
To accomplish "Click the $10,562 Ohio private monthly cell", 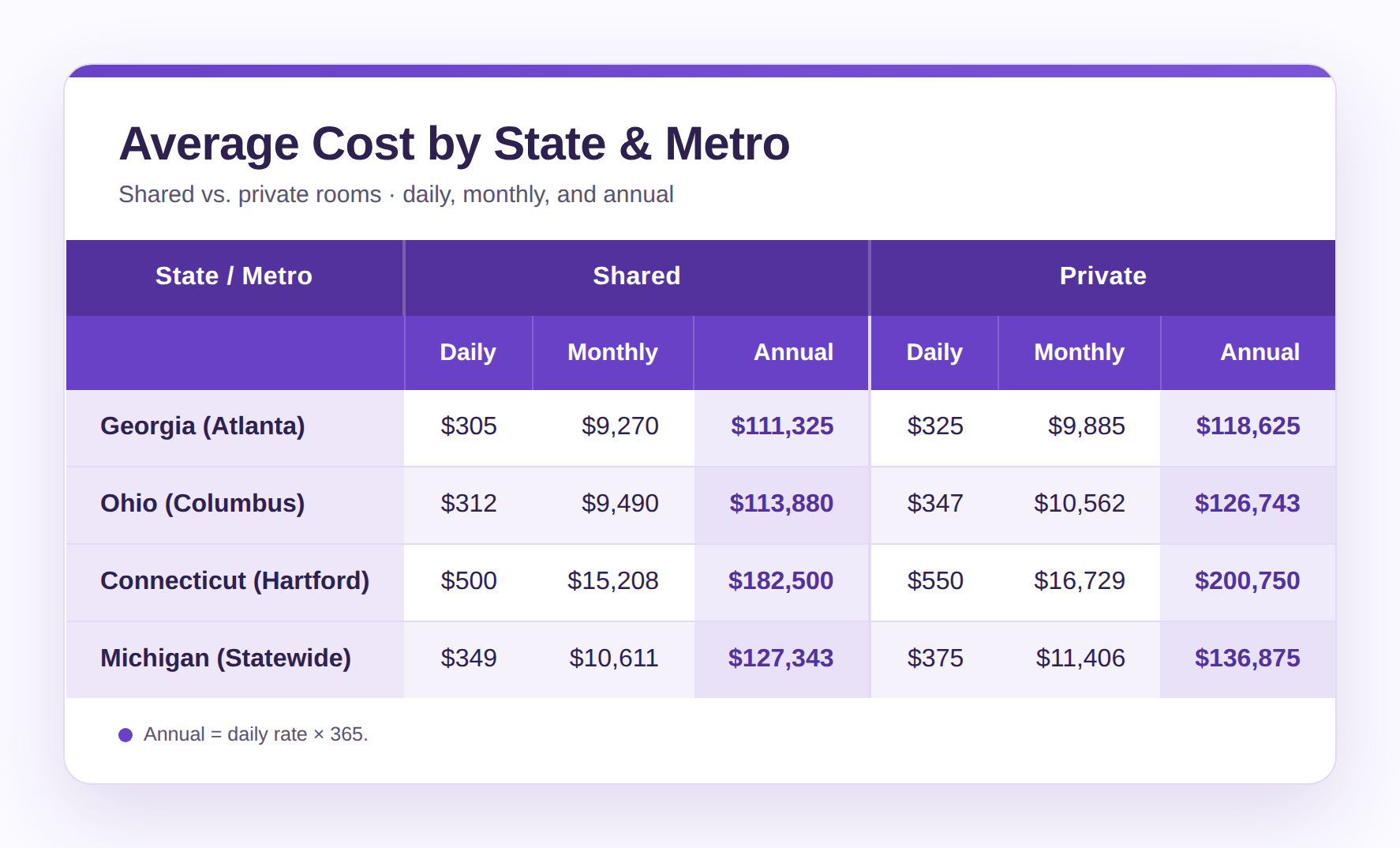I will tap(1080, 504).
